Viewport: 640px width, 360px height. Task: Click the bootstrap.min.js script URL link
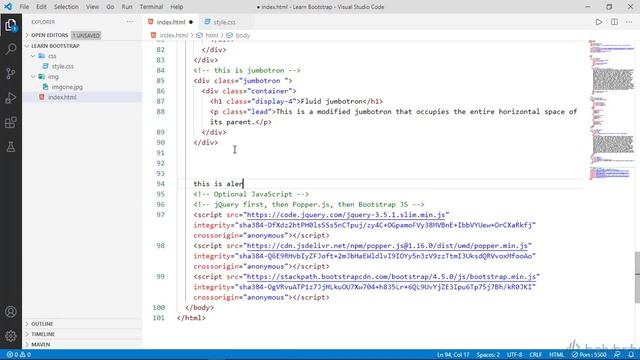(391, 277)
